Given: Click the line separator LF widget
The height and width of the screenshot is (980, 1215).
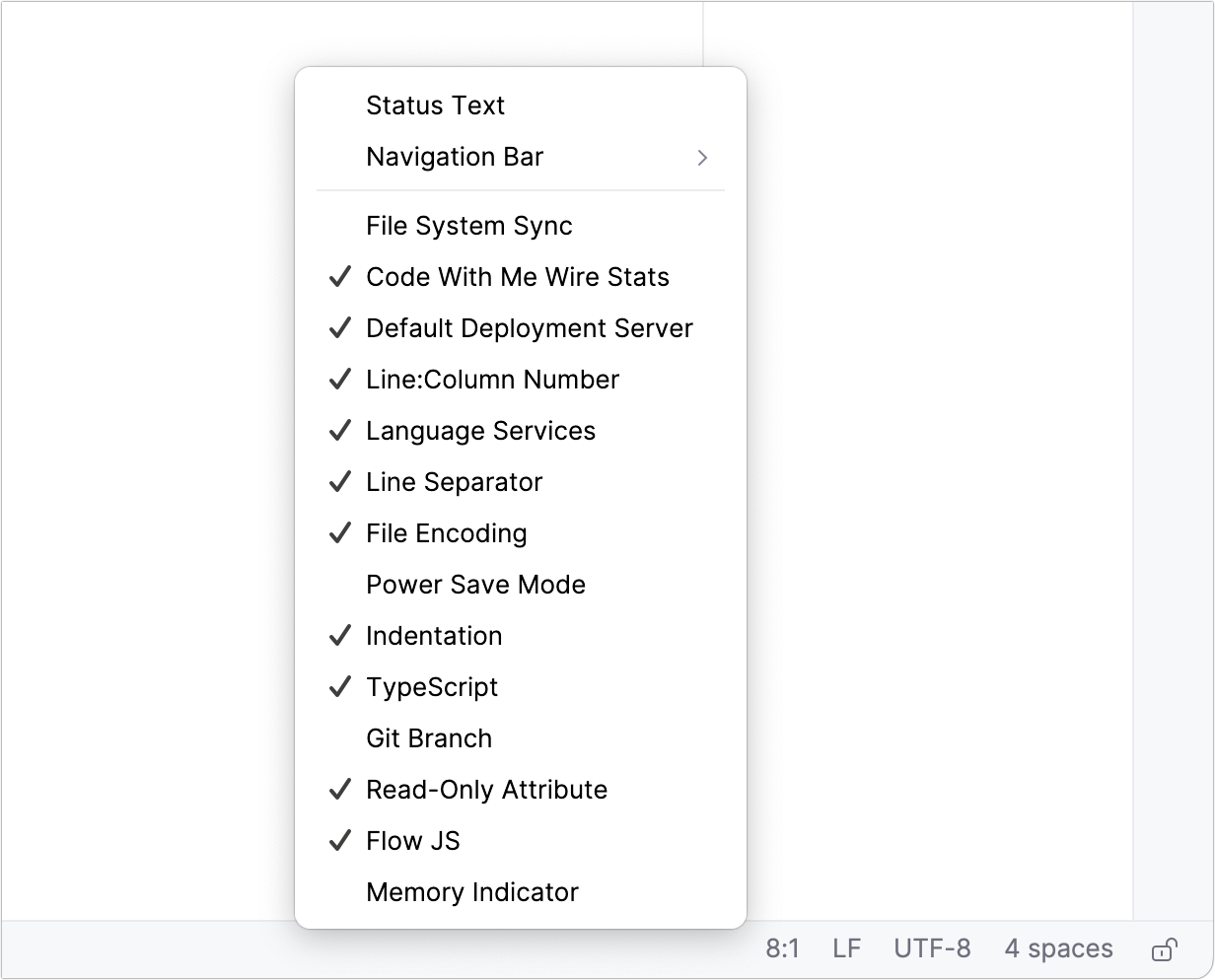Looking at the screenshot, I should 846,947.
